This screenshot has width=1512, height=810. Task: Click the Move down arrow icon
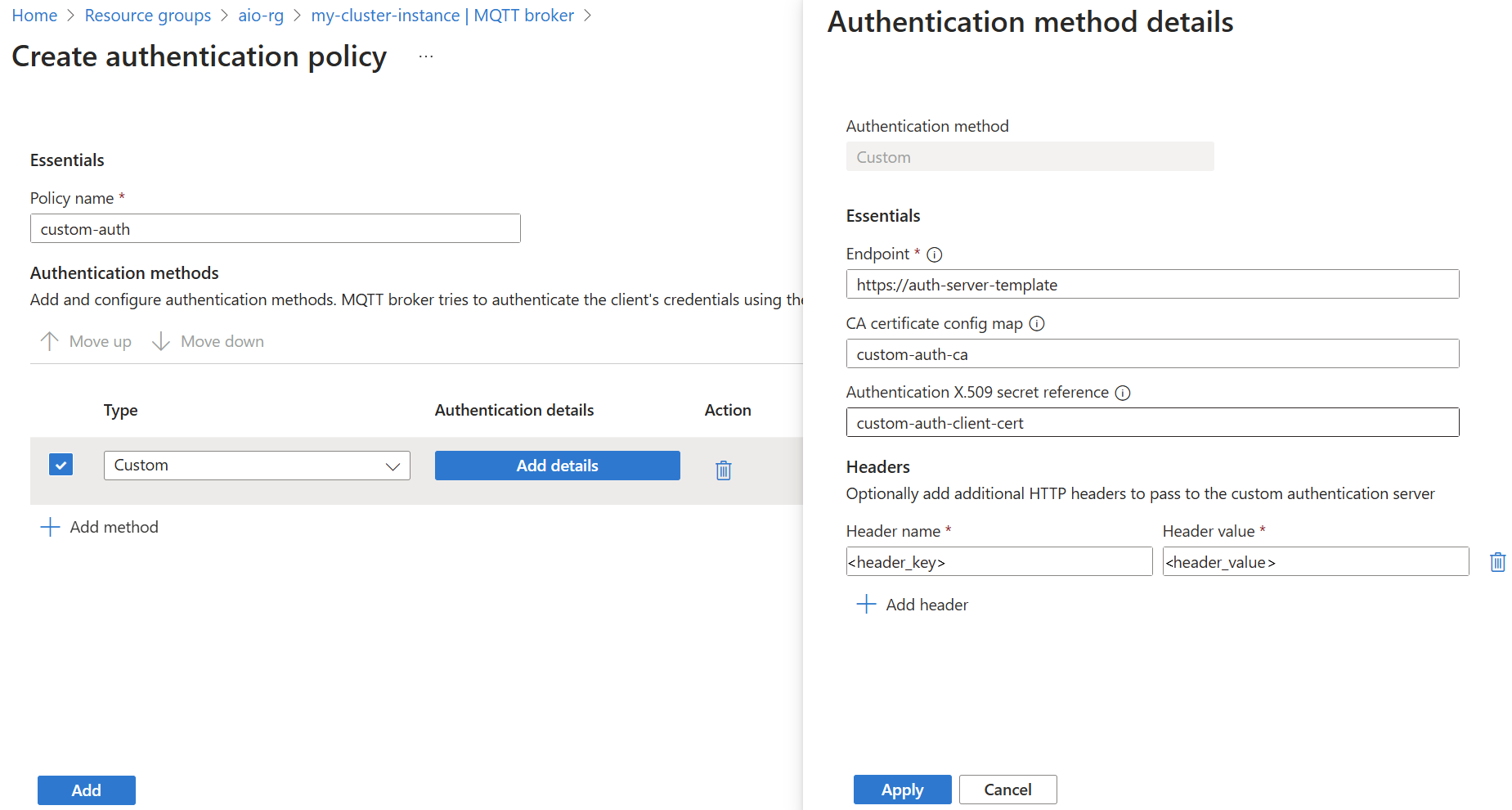pos(160,341)
